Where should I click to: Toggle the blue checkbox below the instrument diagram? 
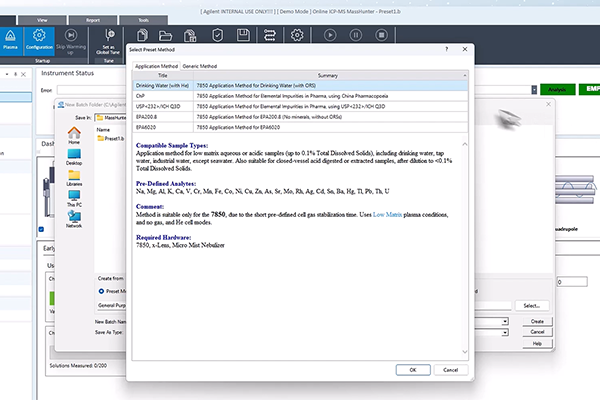41,229
